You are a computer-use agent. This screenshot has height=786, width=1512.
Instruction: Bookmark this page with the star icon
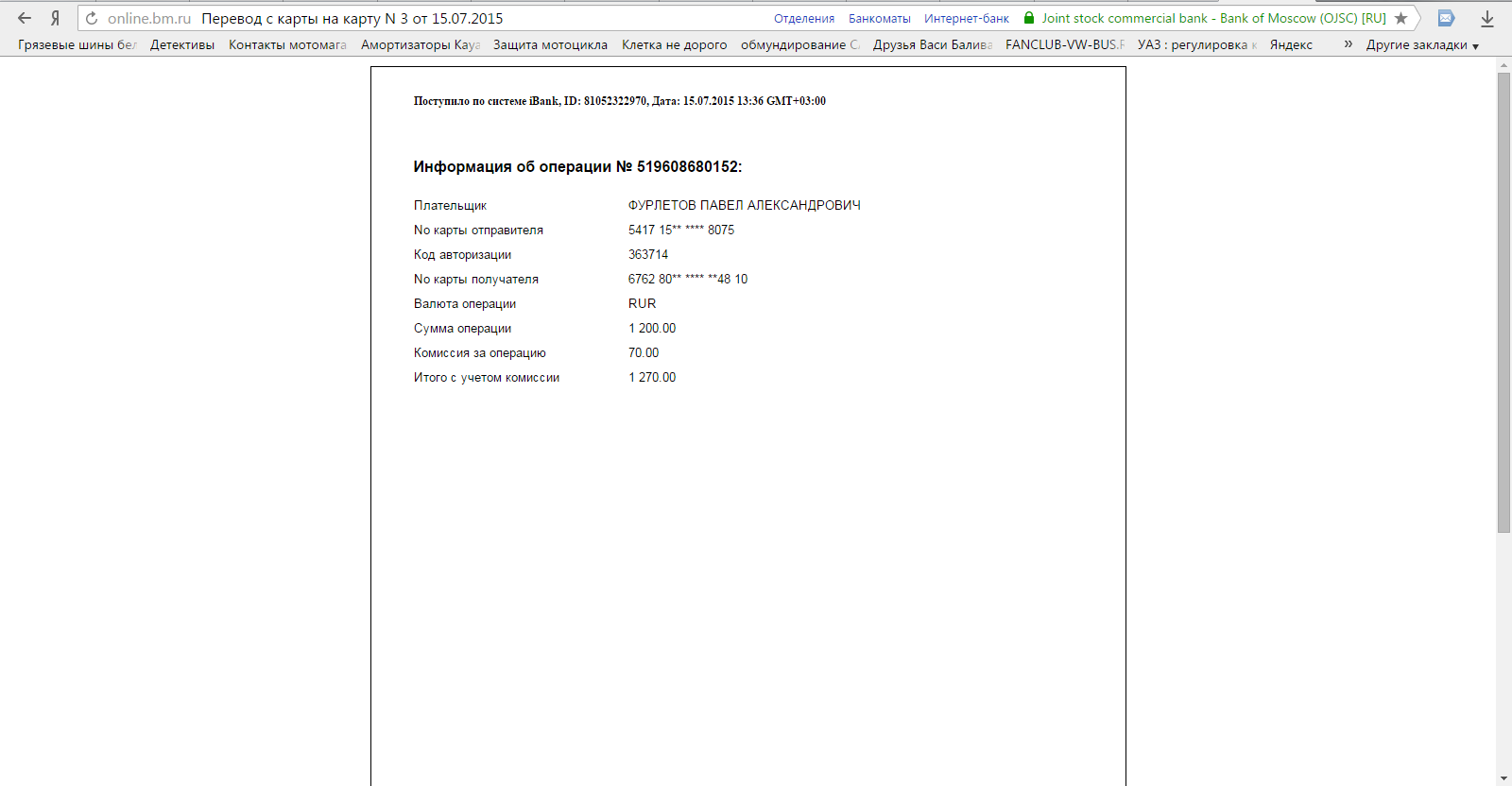(1401, 18)
